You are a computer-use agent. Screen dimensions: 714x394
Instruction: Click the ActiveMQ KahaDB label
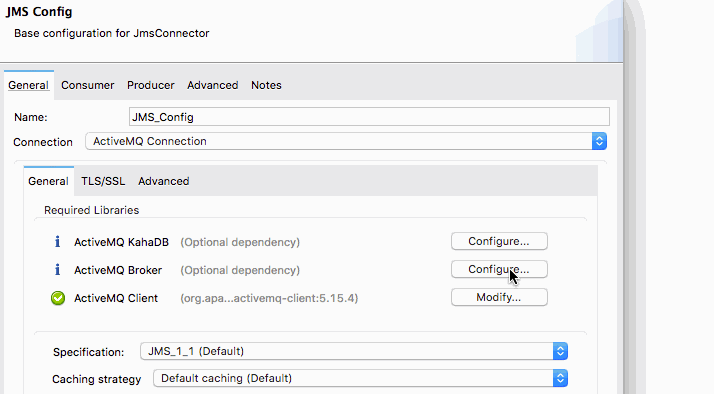pos(121,242)
